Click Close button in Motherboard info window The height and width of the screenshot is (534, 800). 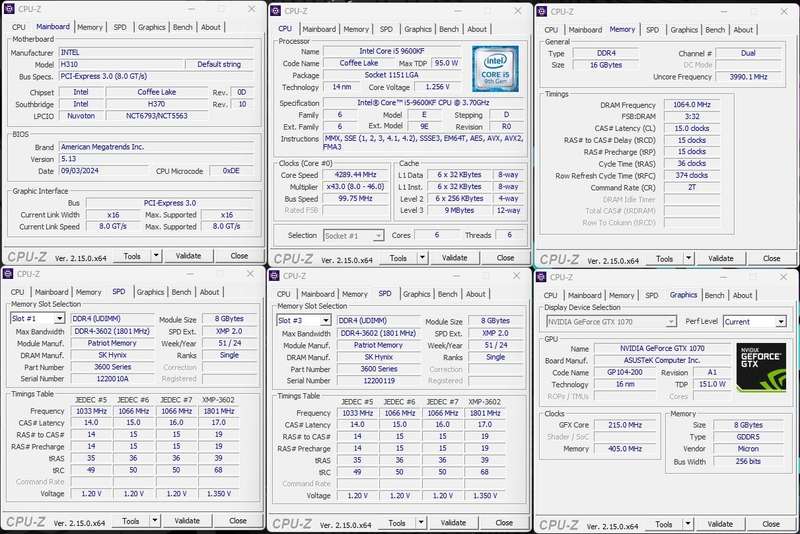coord(239,256)
